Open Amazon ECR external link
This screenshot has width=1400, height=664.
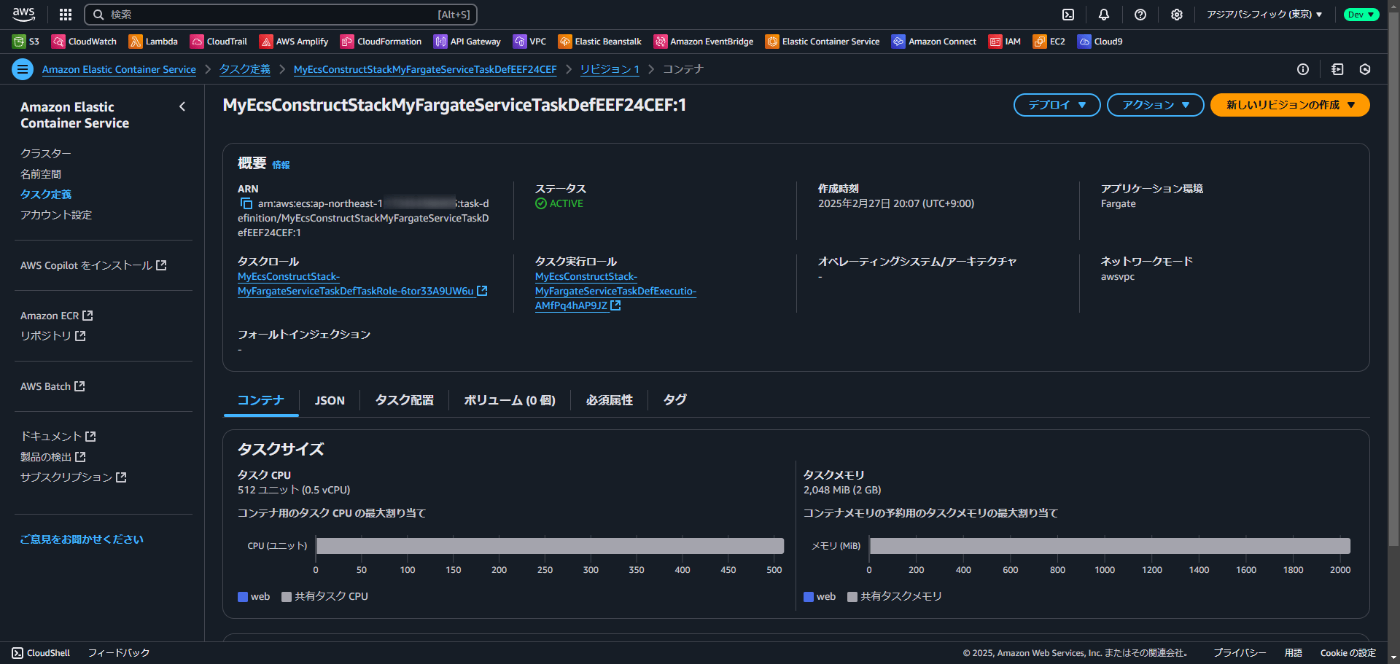pos(56,316)
